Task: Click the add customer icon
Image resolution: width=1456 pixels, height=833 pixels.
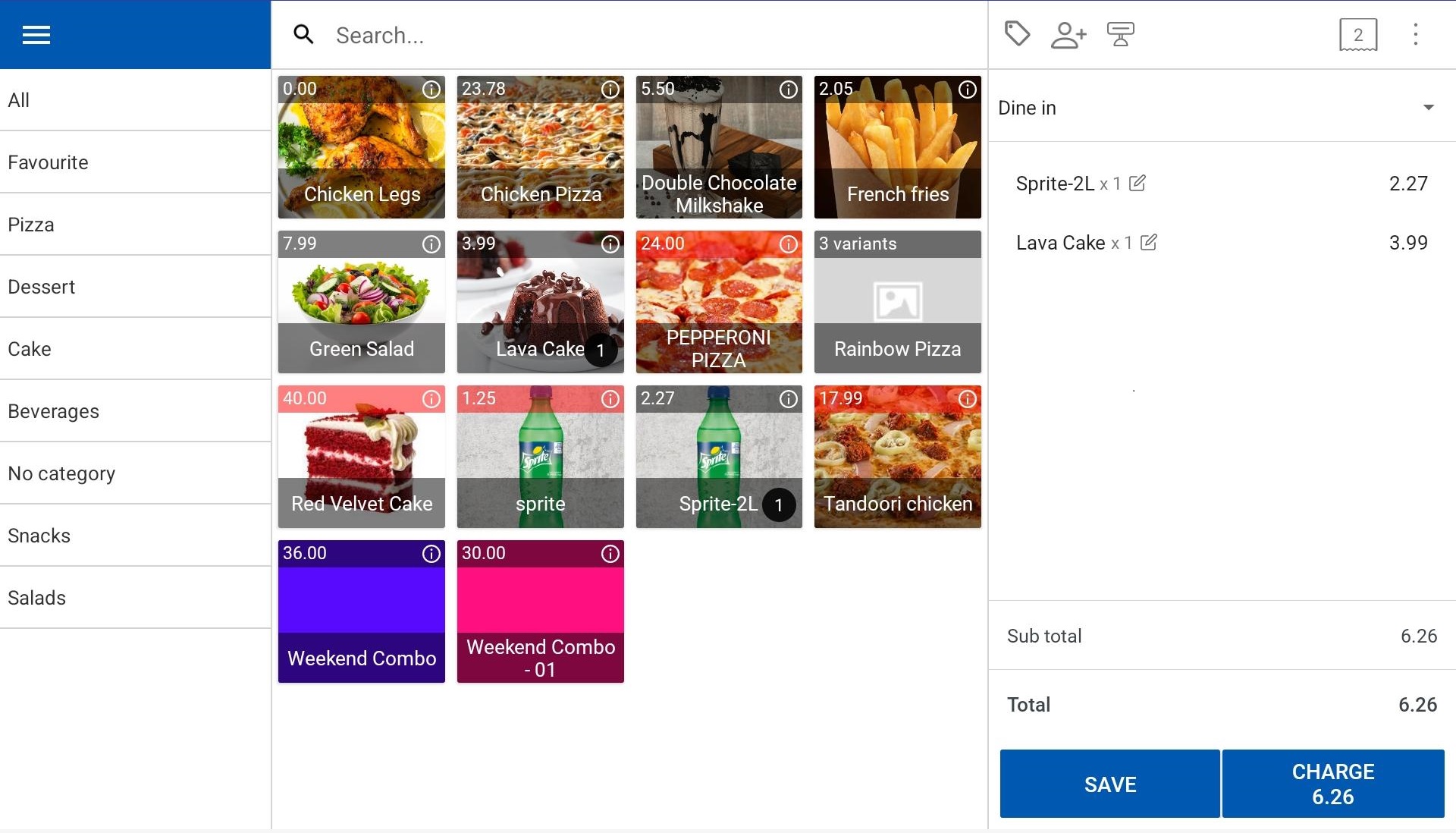Action: tap(1068, 35)
